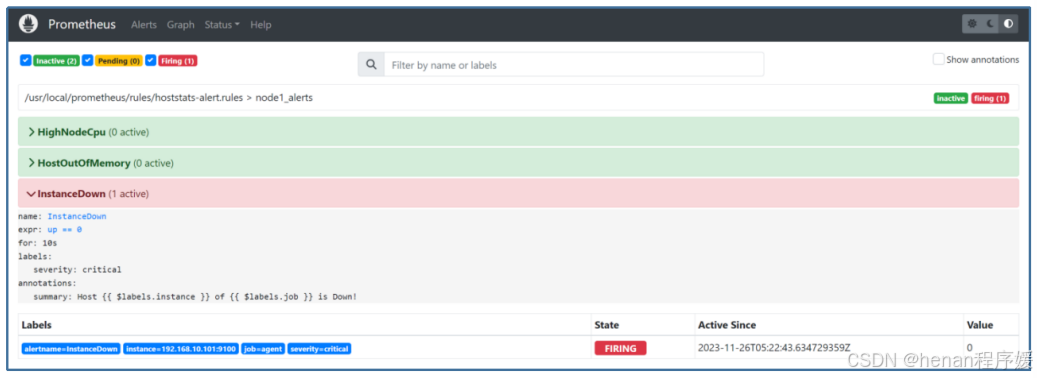
Task: Click the instance=192.168.10.101:9100 label badge
Action: click(181, 348)
